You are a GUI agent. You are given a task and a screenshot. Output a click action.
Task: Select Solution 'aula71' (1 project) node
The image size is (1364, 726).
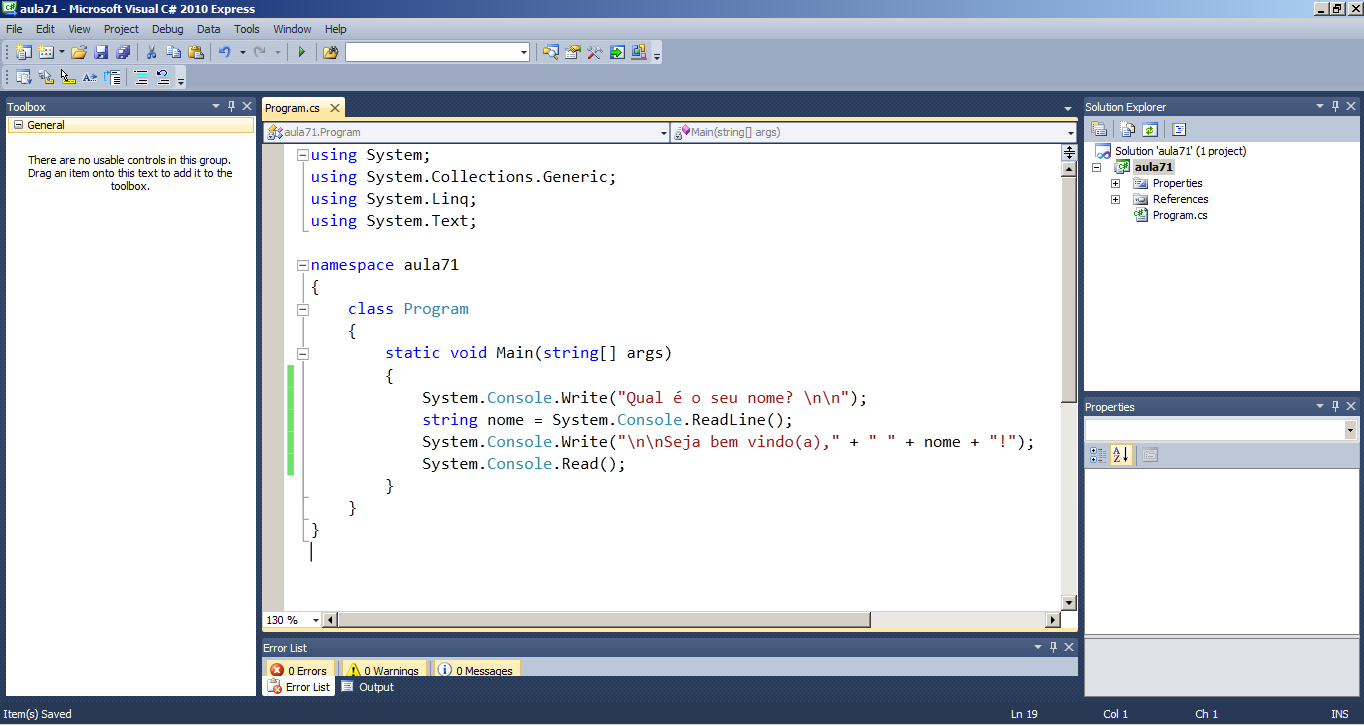[1180, 151]
